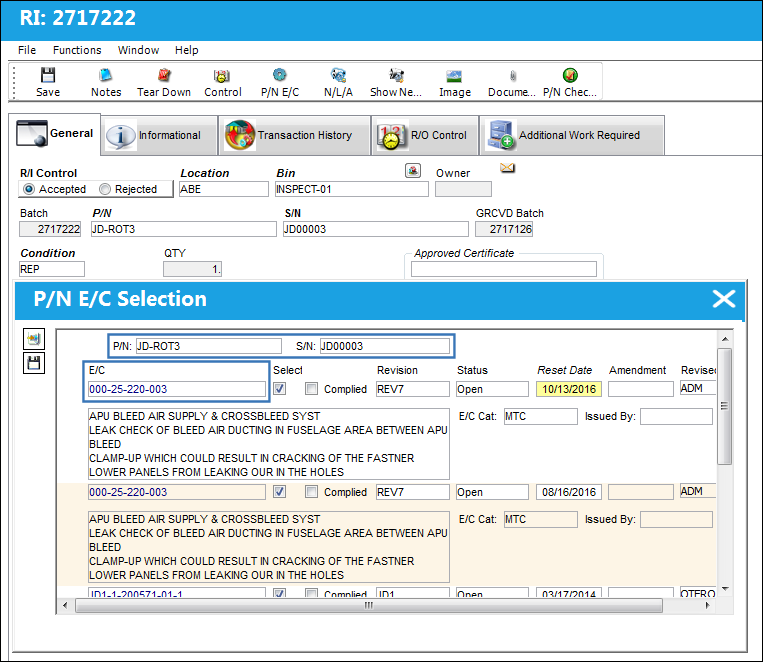Click the selection panel's vertical scrollbar down arrow

[725, 589]
